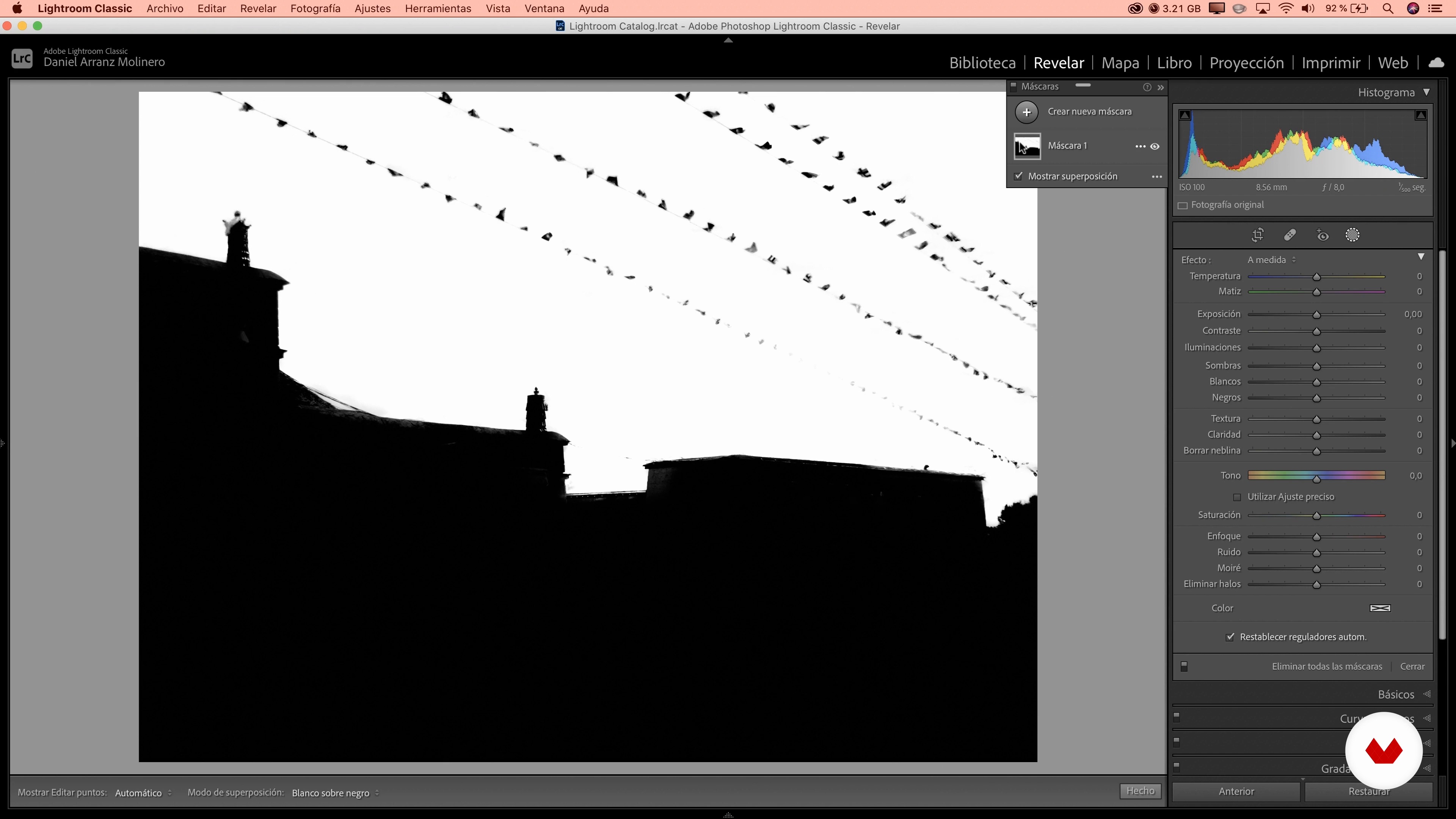This screenshot has height=819, width=1456.
Task: Open Creative Cloud menu bar icon
Action: tap(1135, 8)
